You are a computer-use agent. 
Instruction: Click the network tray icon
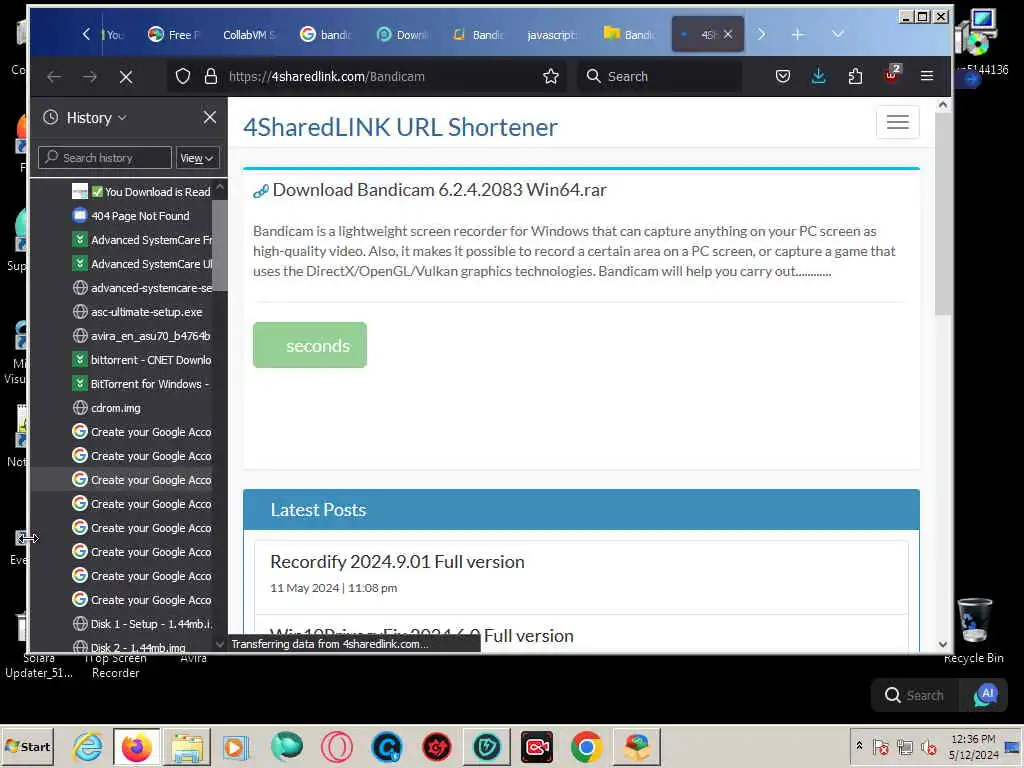(904, 746)
